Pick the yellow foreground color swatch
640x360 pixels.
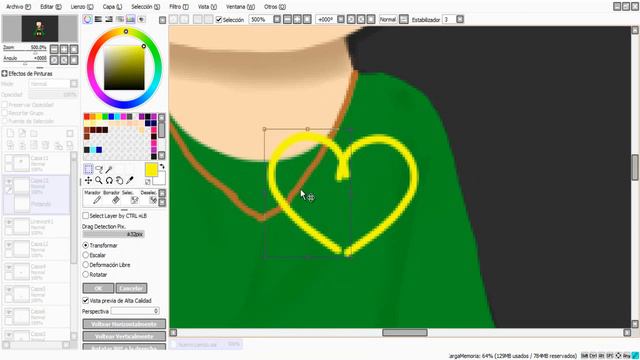tap(151, 170)
